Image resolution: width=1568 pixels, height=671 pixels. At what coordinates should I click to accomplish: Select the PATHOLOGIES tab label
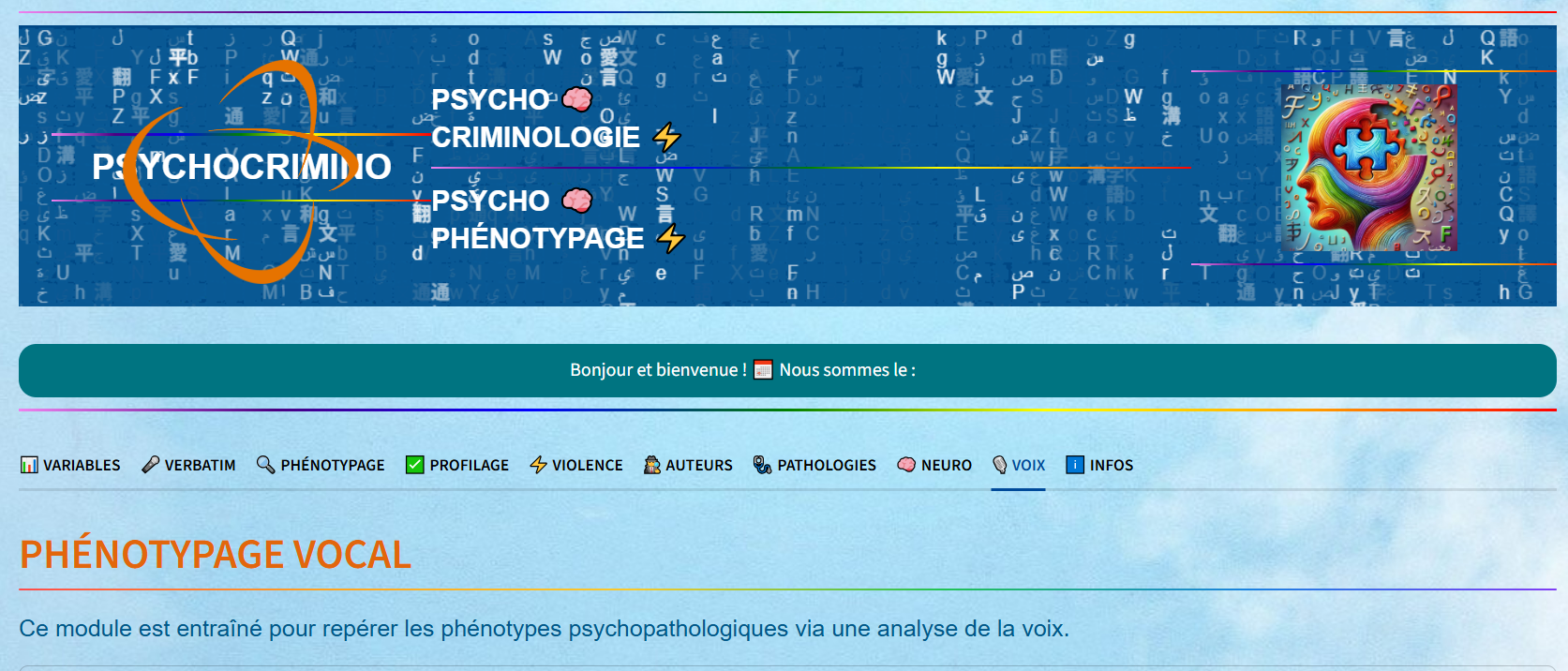coord(826,465)
